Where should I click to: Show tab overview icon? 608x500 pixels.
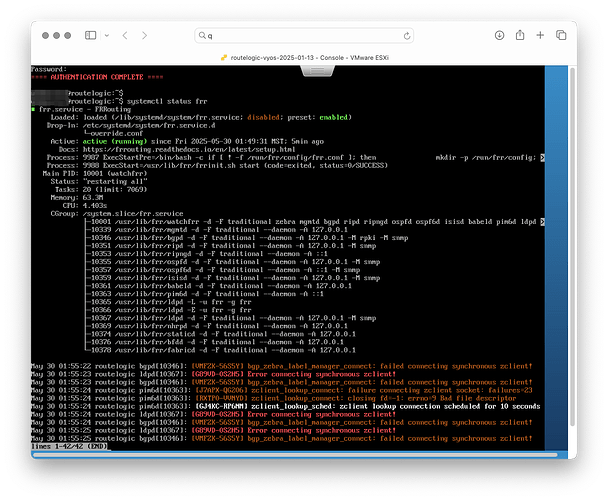click(561, 35)
